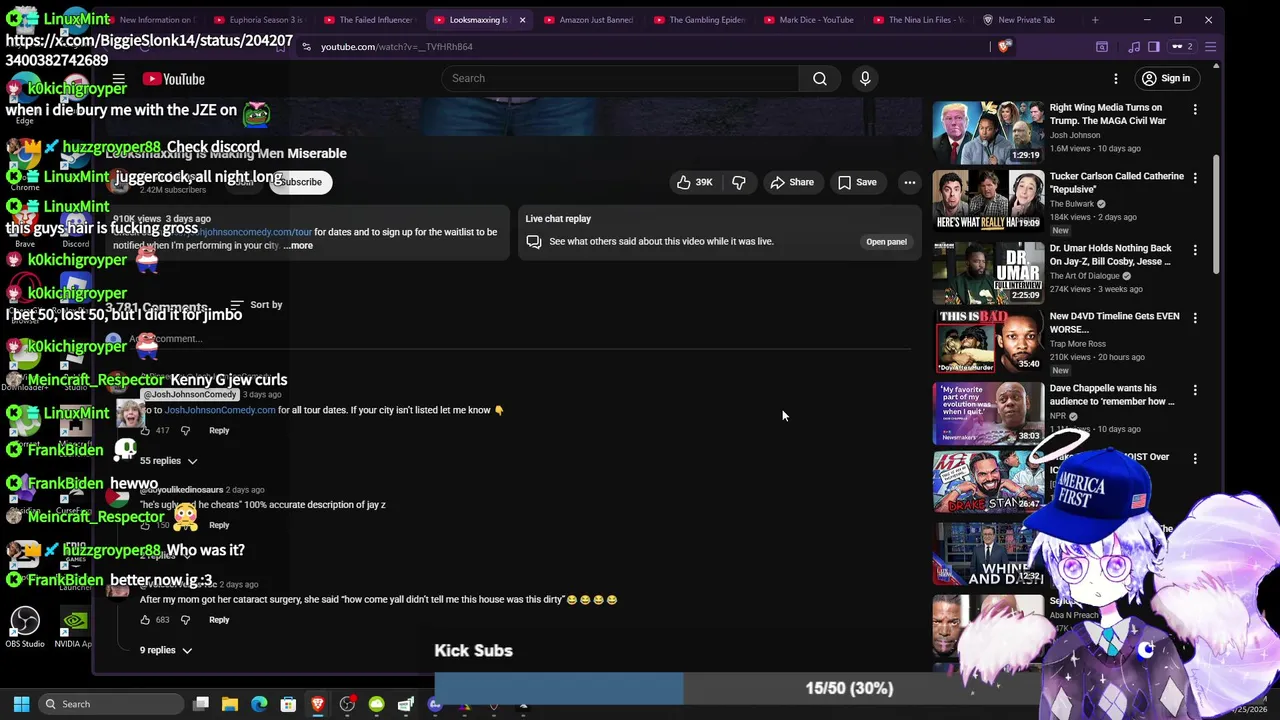Open a new browser tab
This screenshot has width=1280, height=720.
tap(1095, 20)
